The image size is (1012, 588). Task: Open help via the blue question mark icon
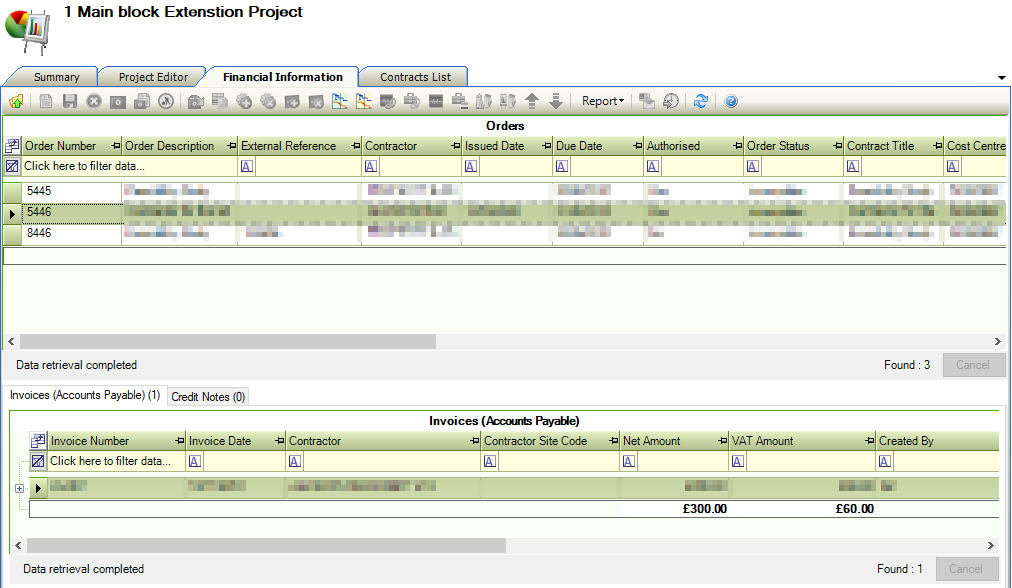tap(731, 101)
